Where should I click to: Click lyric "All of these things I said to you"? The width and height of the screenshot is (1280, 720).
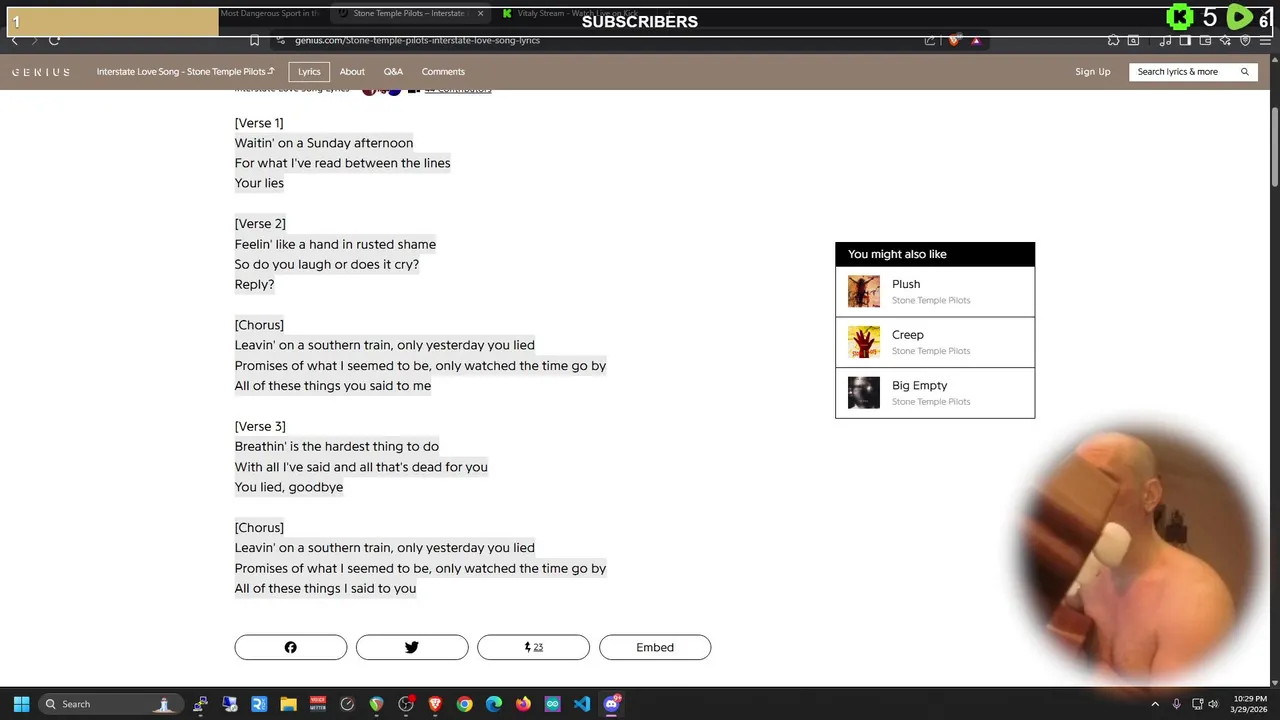pos(325,589)
